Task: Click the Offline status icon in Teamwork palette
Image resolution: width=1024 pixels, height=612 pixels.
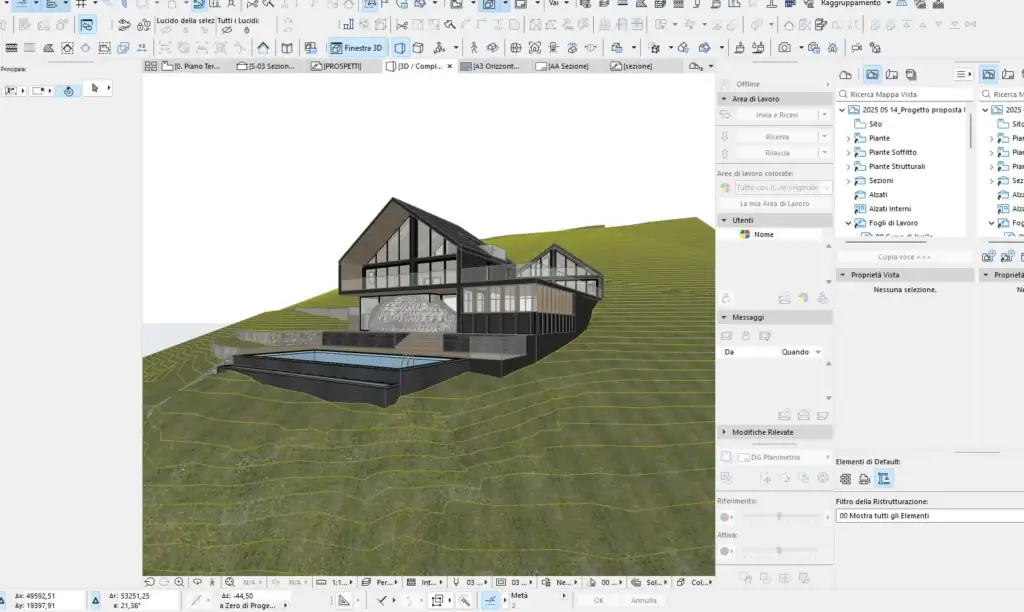Action: point(726,84)
